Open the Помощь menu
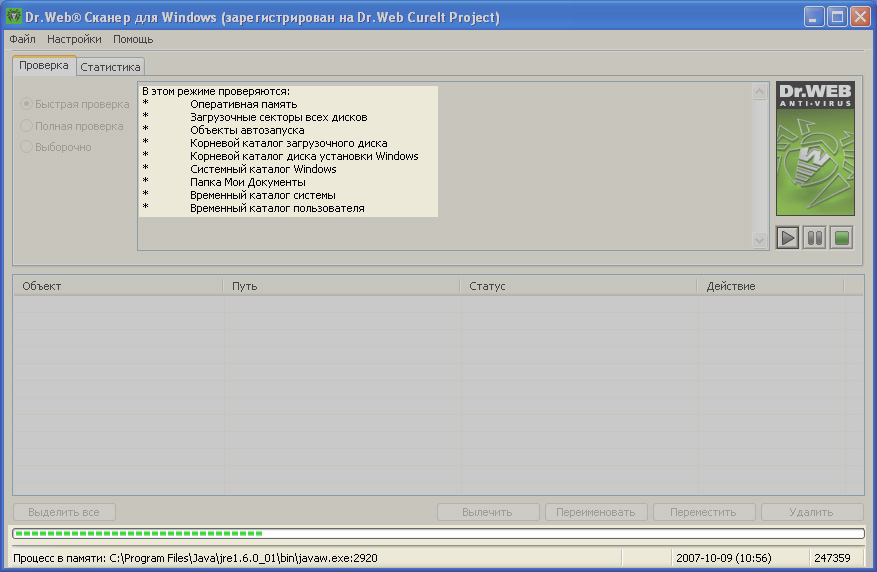Screen dimensions: 877x572 point(133,39)
